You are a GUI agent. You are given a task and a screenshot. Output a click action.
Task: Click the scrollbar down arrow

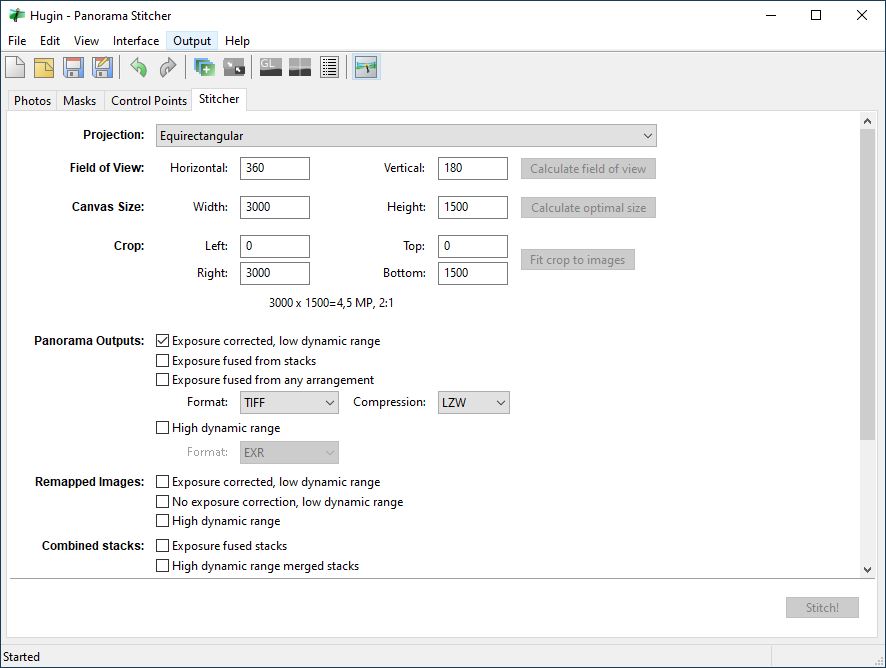[x=867, y=570]
